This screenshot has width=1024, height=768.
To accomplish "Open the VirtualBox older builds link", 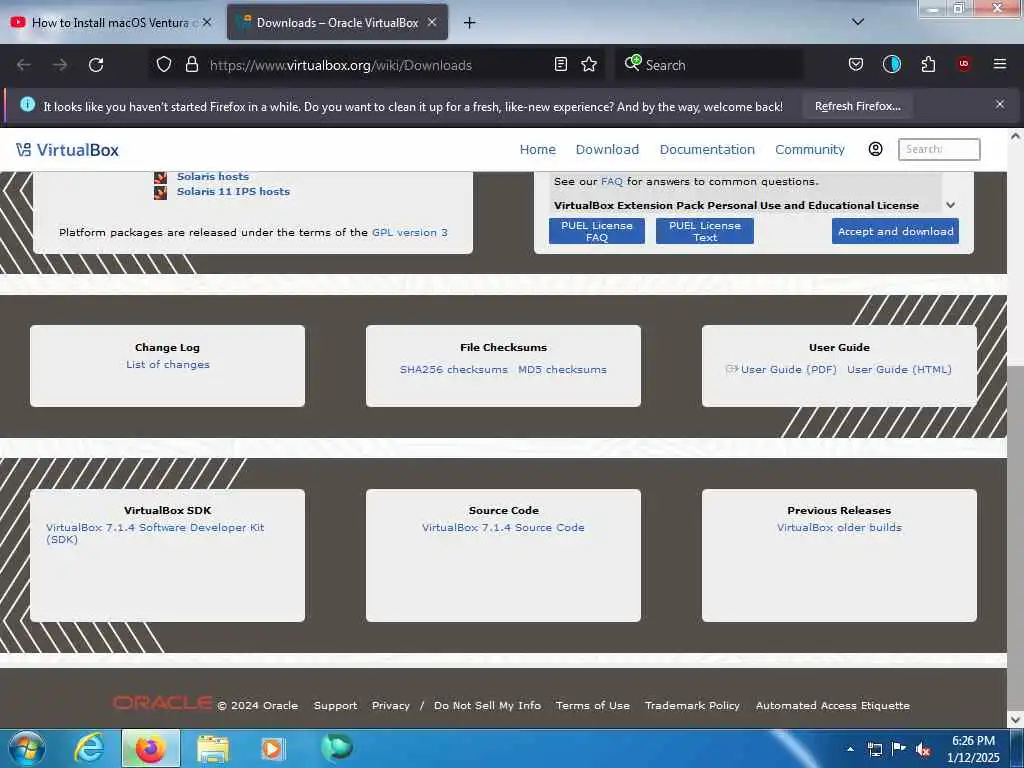I will pos(839,528).
